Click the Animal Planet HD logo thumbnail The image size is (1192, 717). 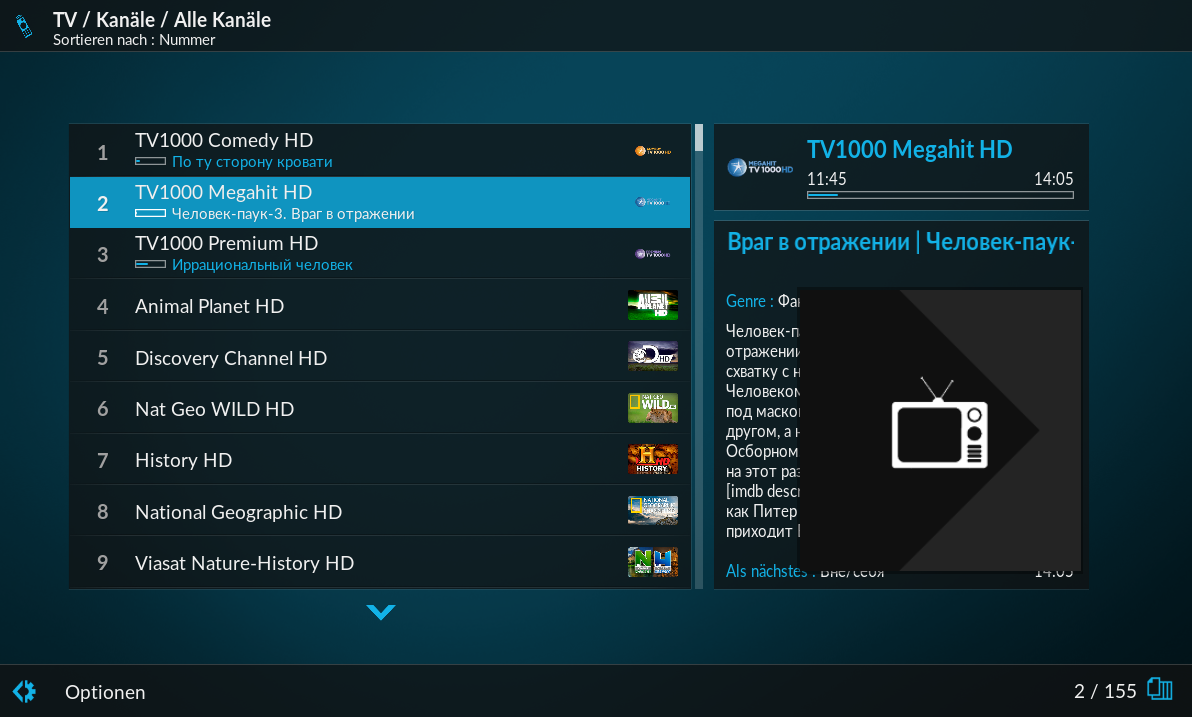click(x=653, y=305)
